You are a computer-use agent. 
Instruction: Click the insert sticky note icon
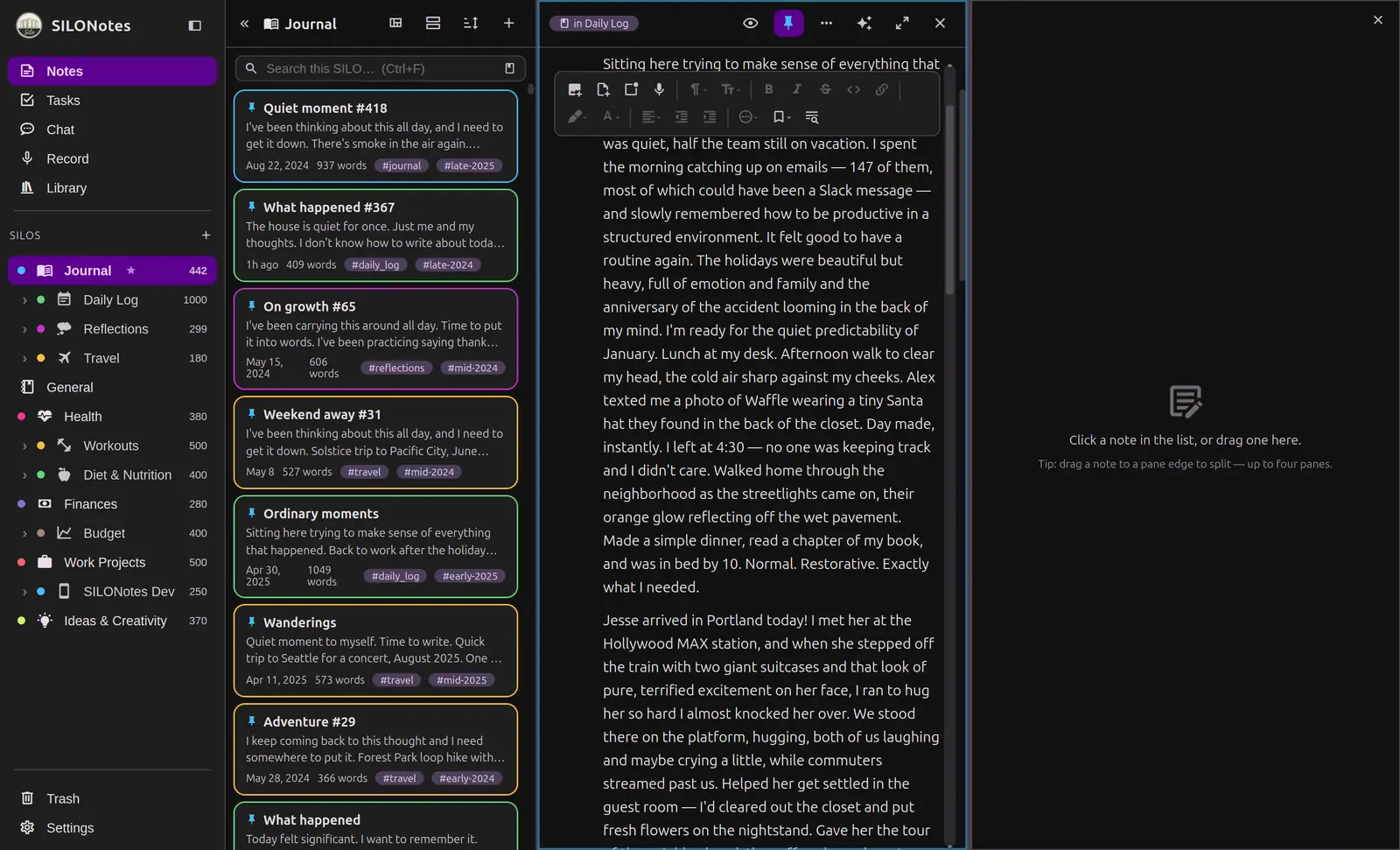[631, 89]
